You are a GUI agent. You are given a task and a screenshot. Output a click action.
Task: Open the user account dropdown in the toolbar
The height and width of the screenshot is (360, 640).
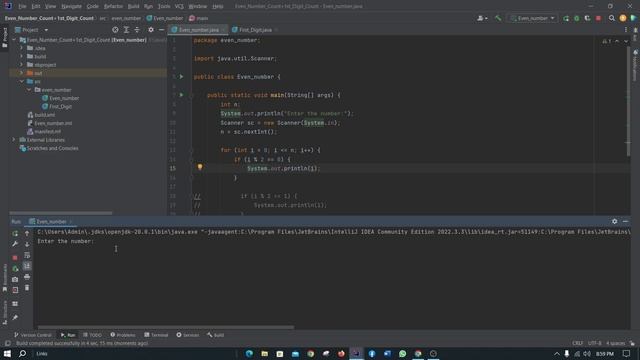[482, 18]
